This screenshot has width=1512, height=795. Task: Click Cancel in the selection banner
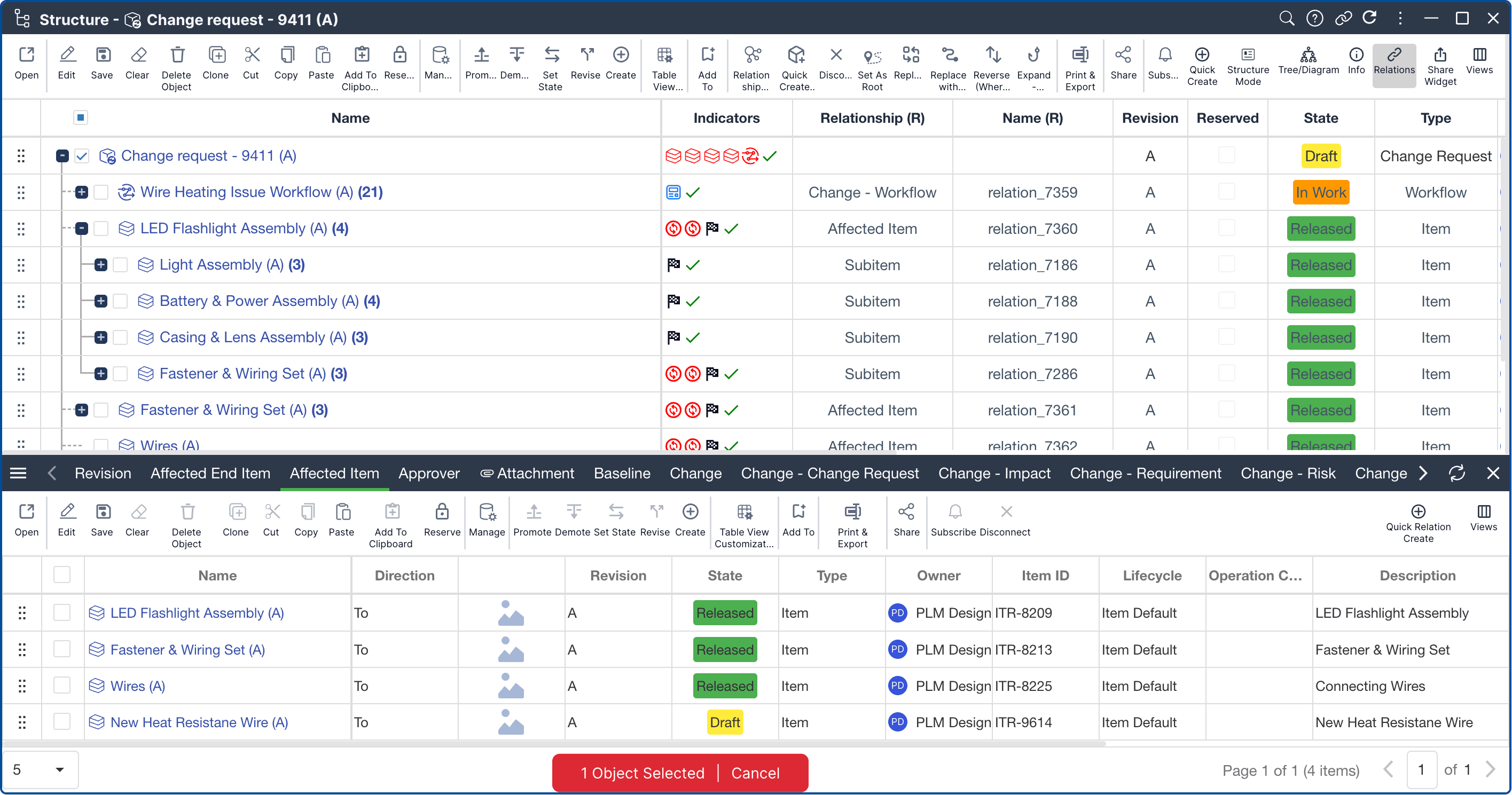(755, 772)
